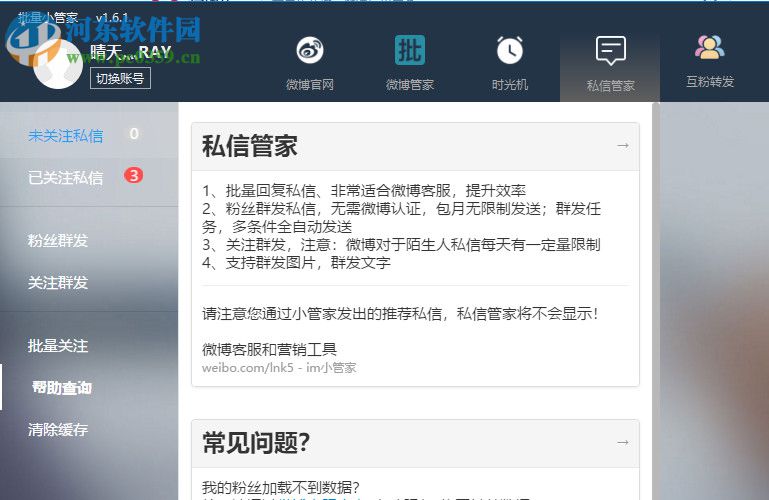Click the 微博客服和营销工具 link title

[269, 350]
